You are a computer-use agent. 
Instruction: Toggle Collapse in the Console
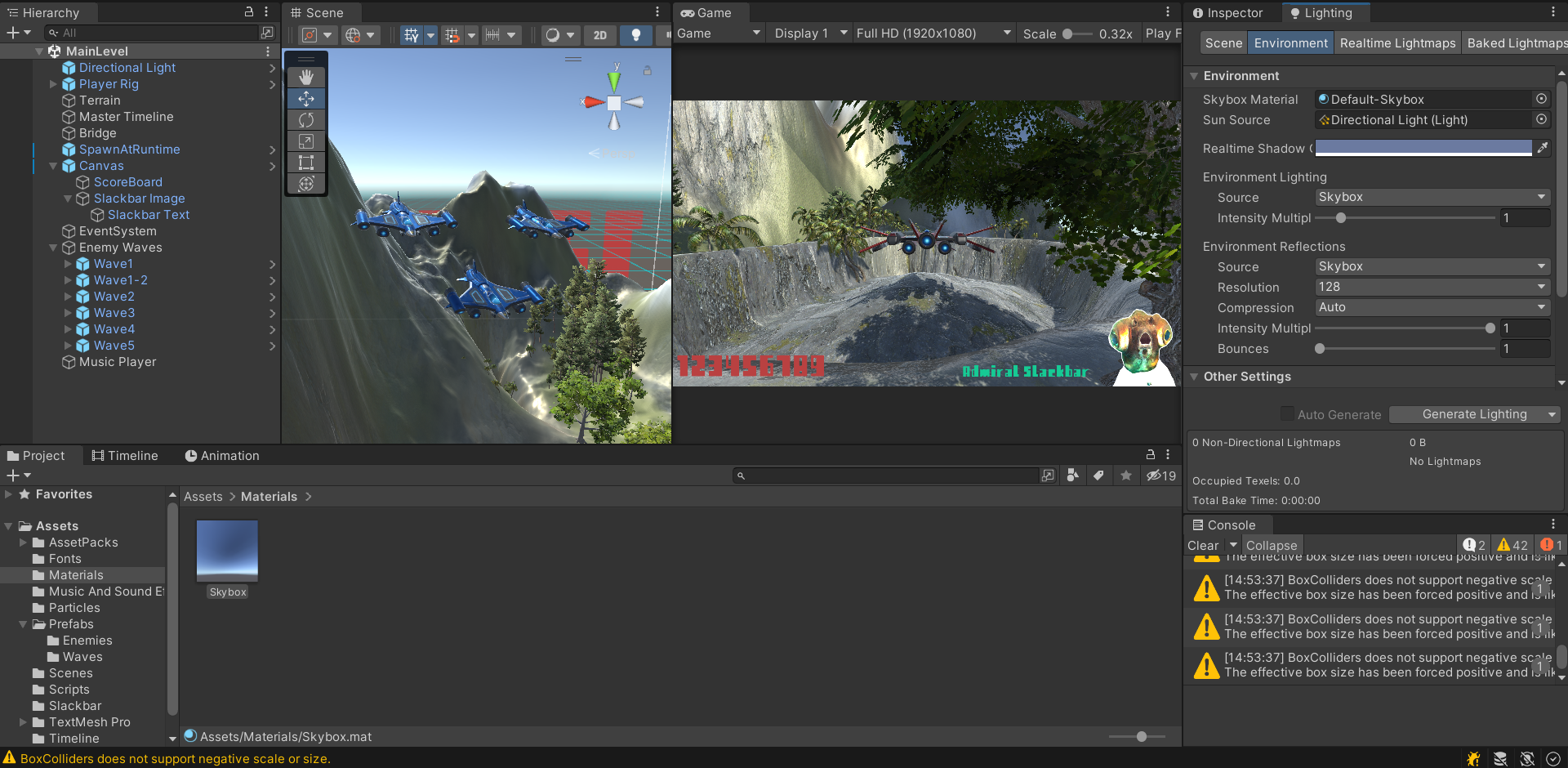click(x=1271, y=545)
